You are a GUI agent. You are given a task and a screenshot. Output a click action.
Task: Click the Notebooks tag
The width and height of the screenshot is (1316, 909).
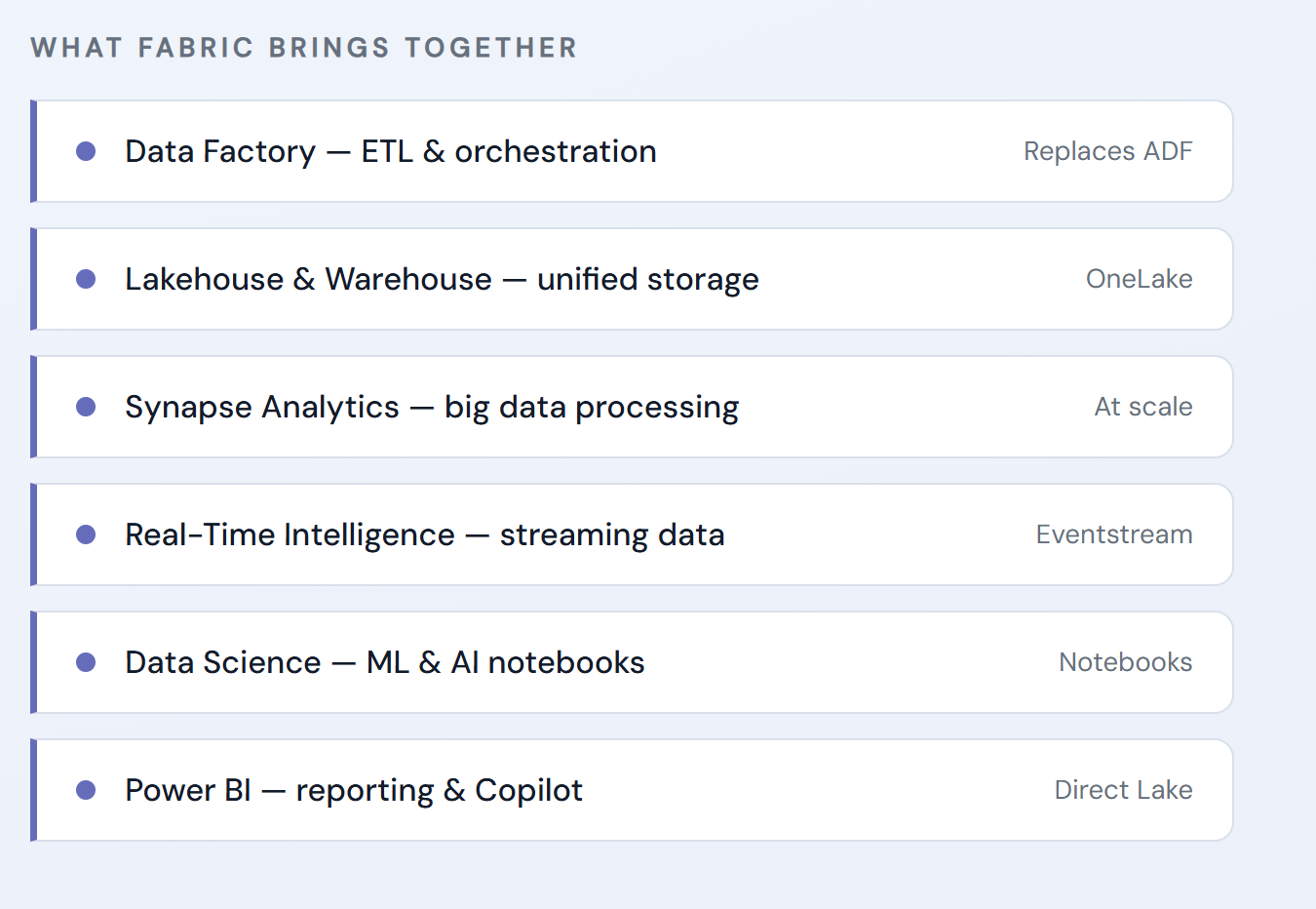1125,662
